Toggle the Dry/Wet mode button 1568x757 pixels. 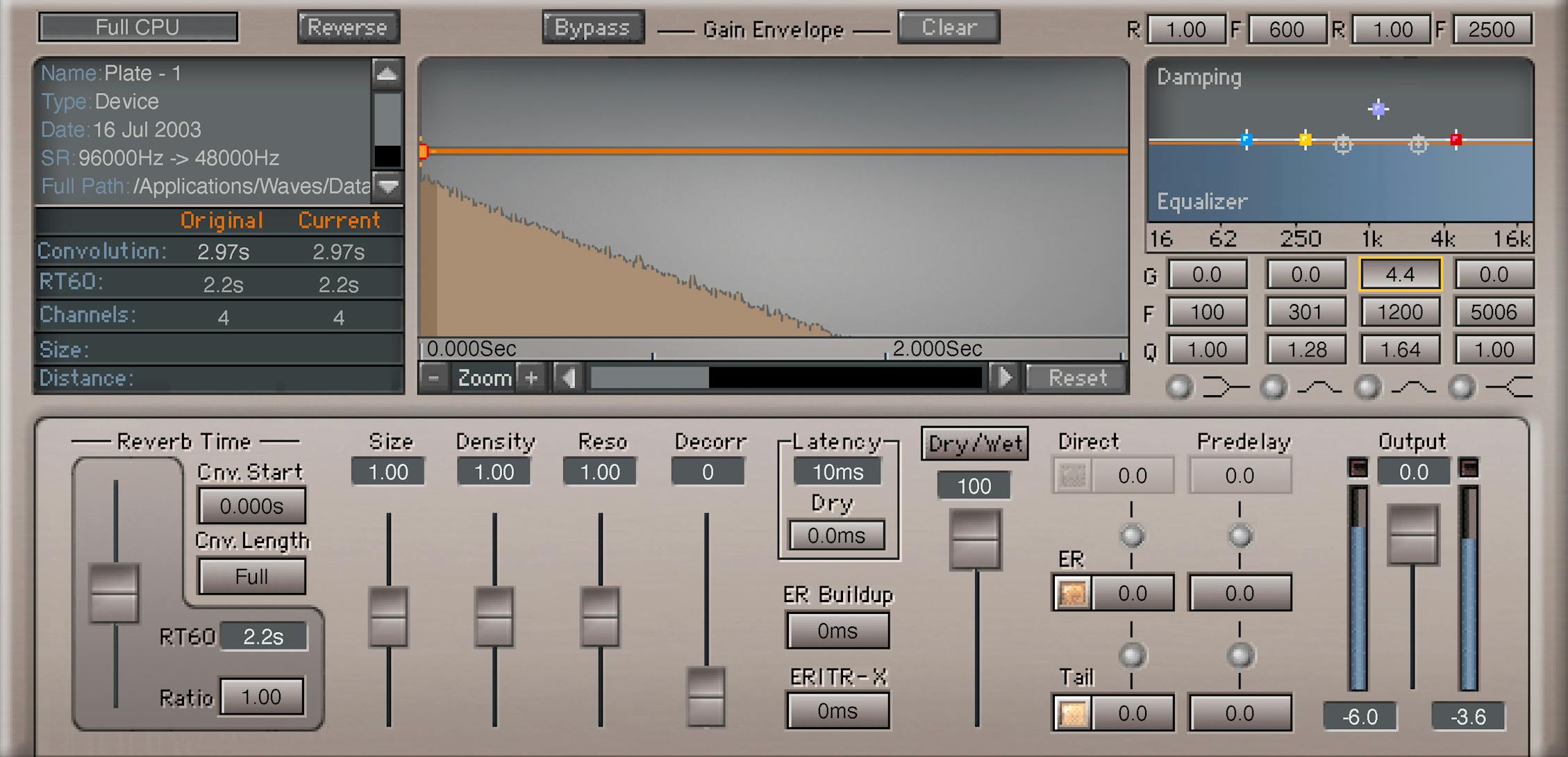click(x=974, y=443)
